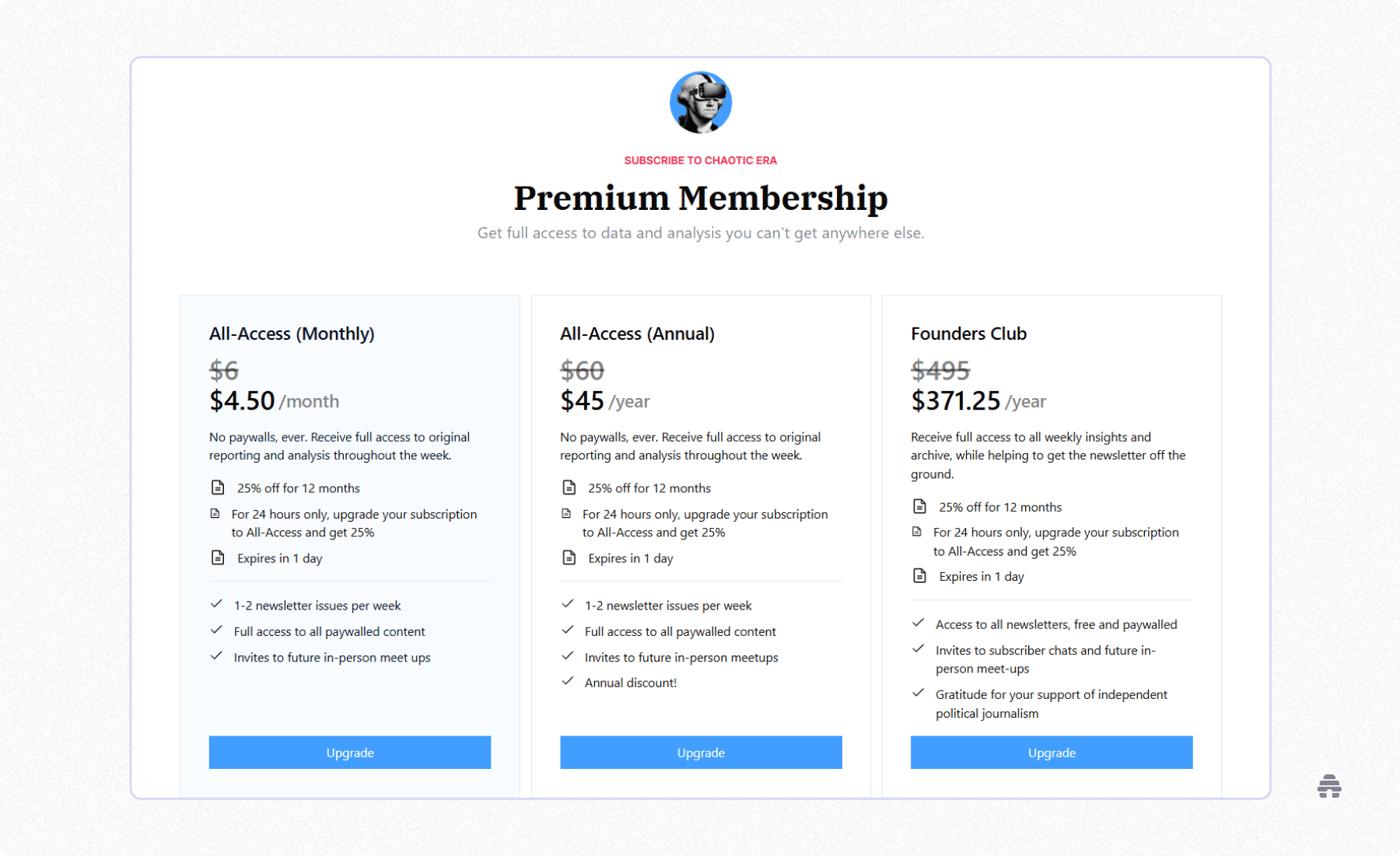Click the checkmark beside "1-2 newsletter issues per week" in Annual plan

tap(567, 604)
